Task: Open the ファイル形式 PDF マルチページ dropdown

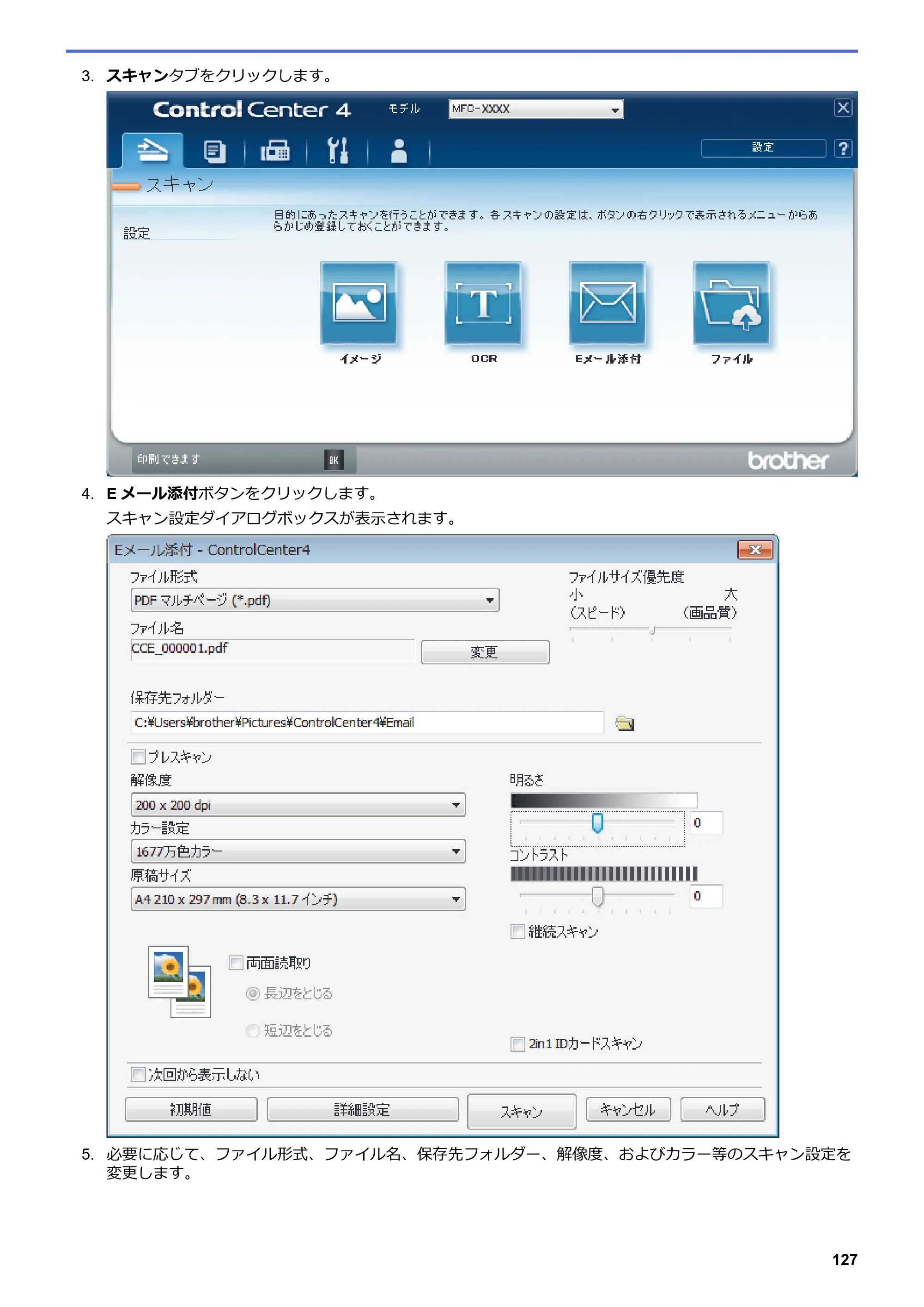Action: pos(315,600)
